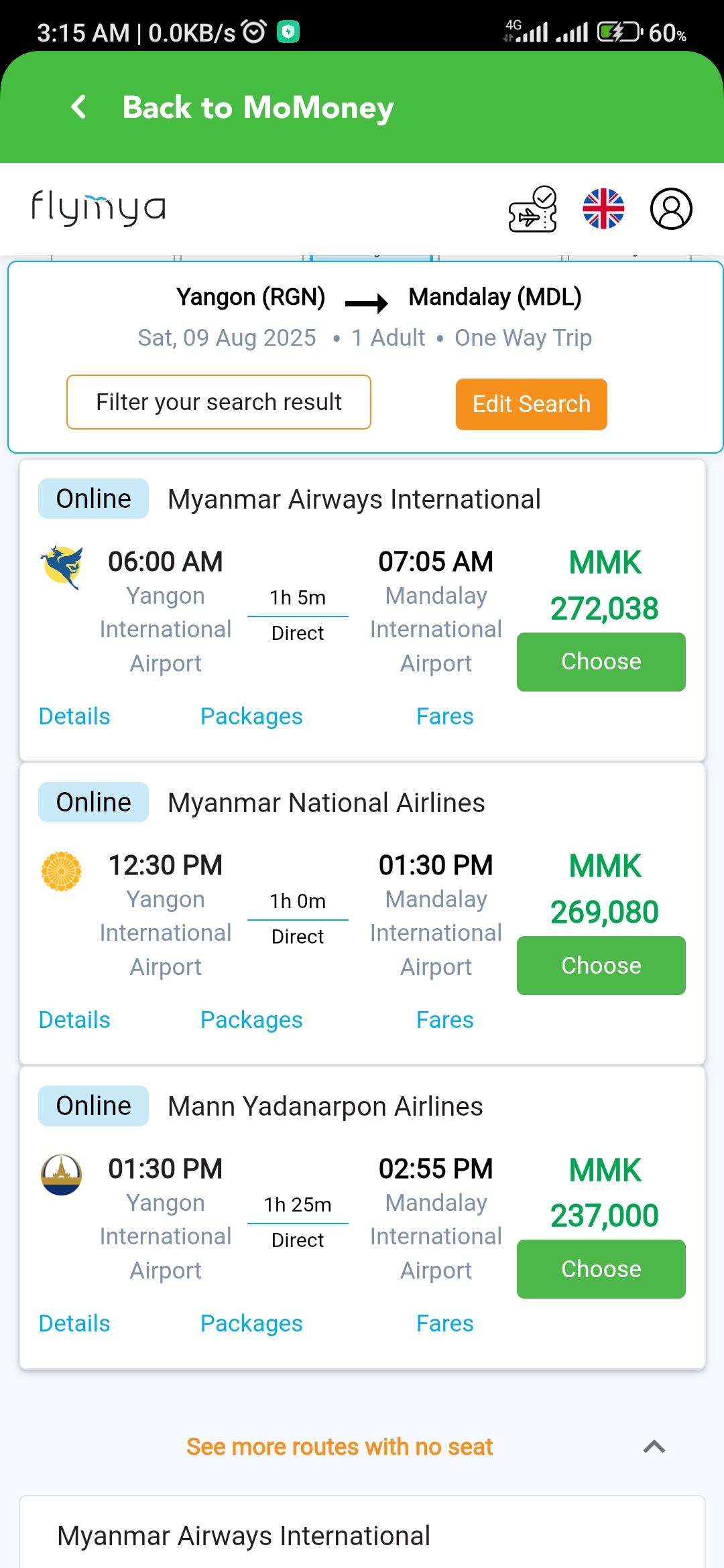Open Details for the 01:30 PM departure
Viewport: 724px width, 1568px height.
tap(74, 1323)
